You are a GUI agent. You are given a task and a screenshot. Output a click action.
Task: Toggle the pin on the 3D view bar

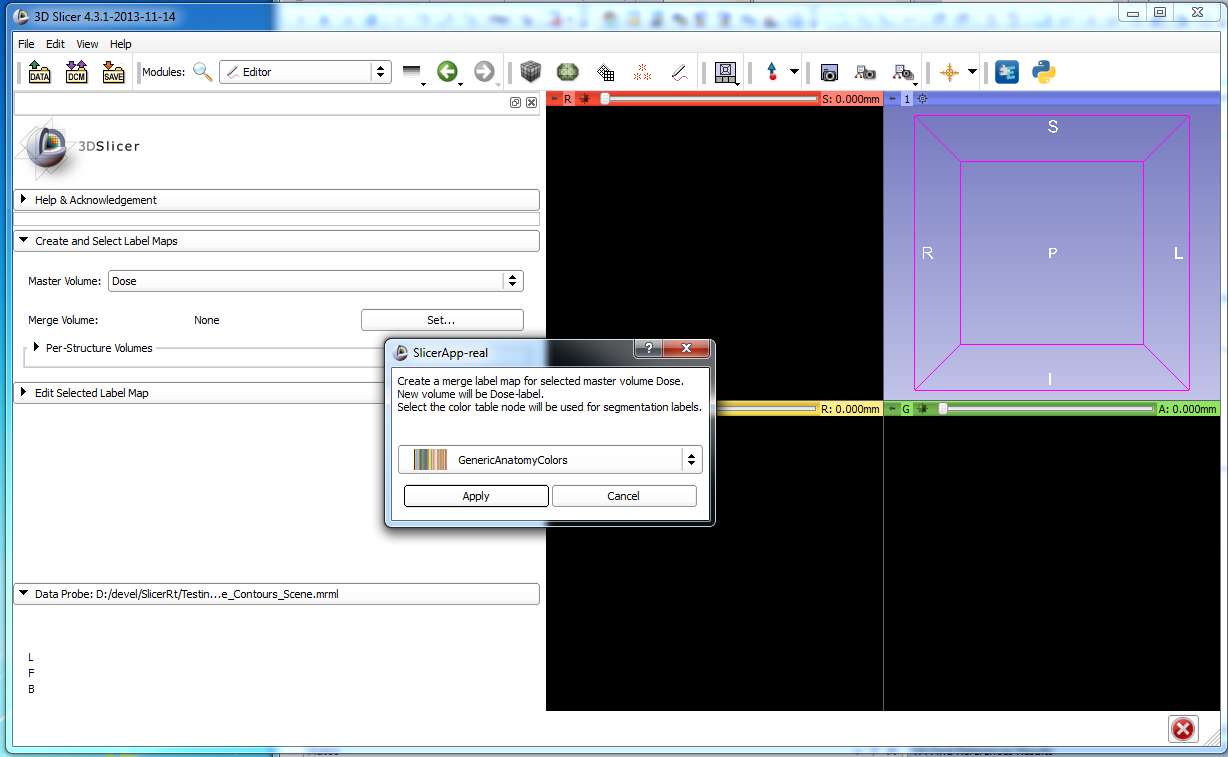892,99
